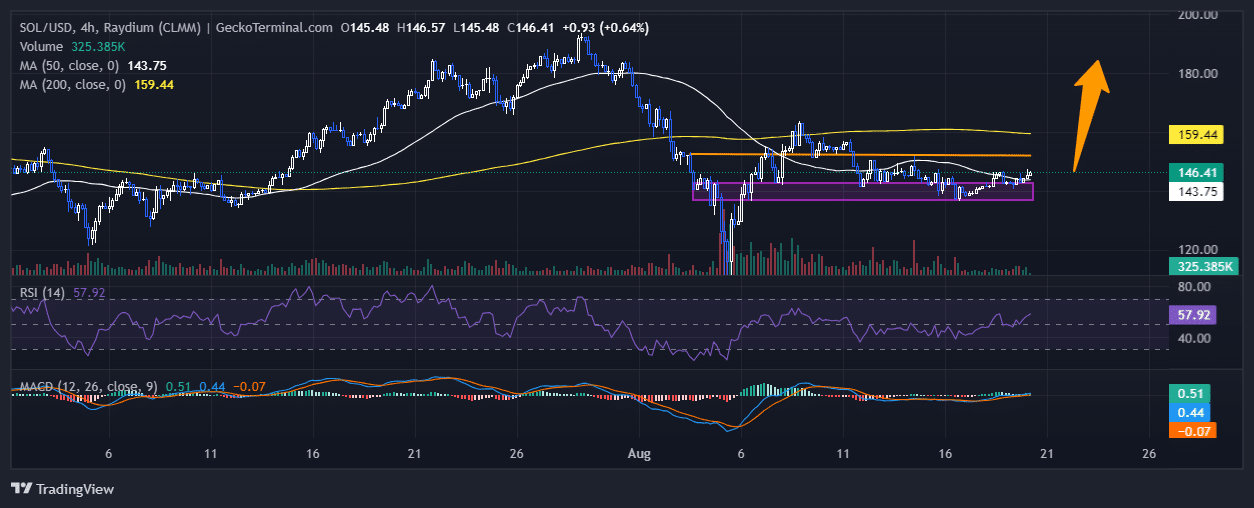Click the current price 146.41 label
The image size is (1254, 508).
tap(1194, 172)
